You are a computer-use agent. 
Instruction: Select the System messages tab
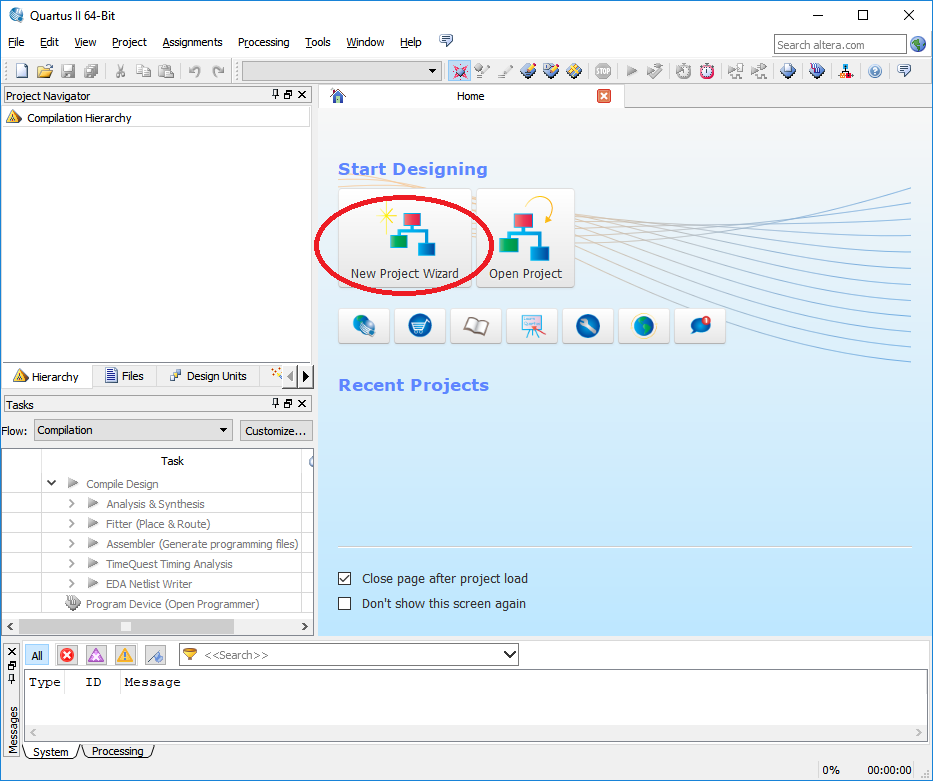[x=51, y=752]
